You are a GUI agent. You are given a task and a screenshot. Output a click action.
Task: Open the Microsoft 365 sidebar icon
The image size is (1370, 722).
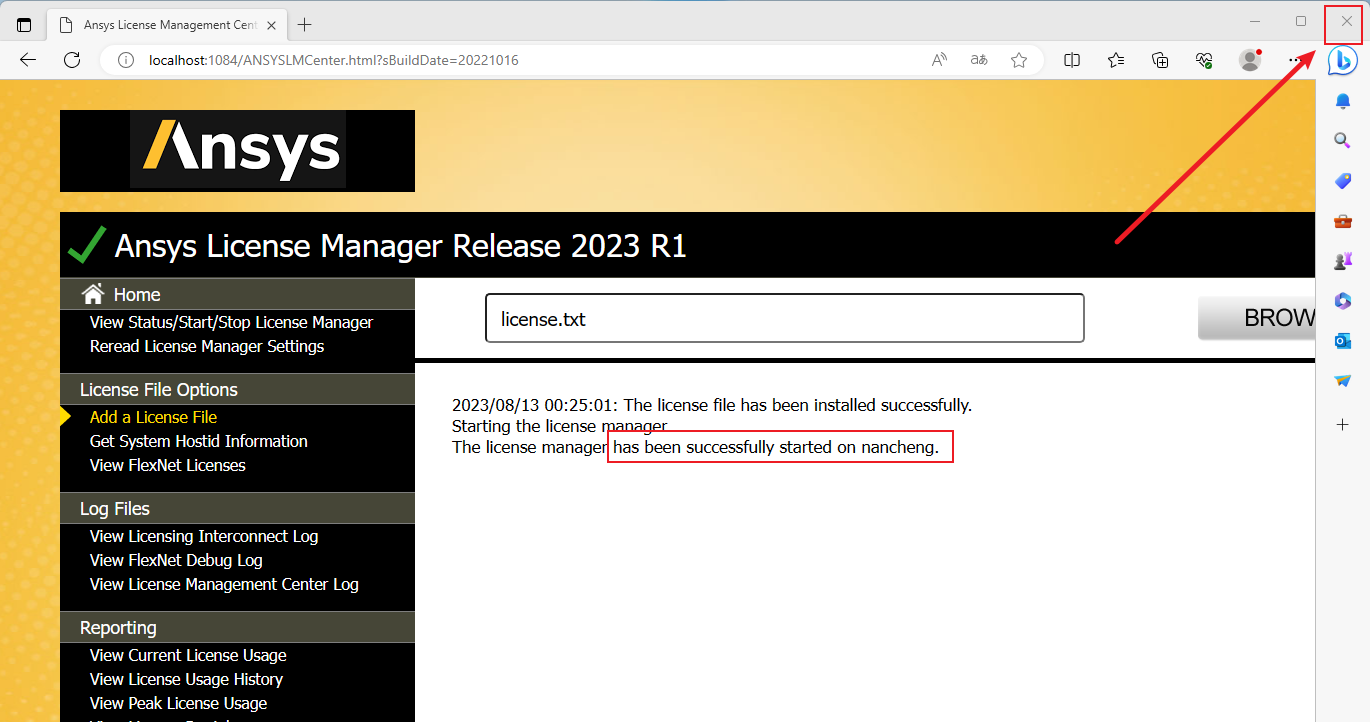click(x=1343, y=301)
